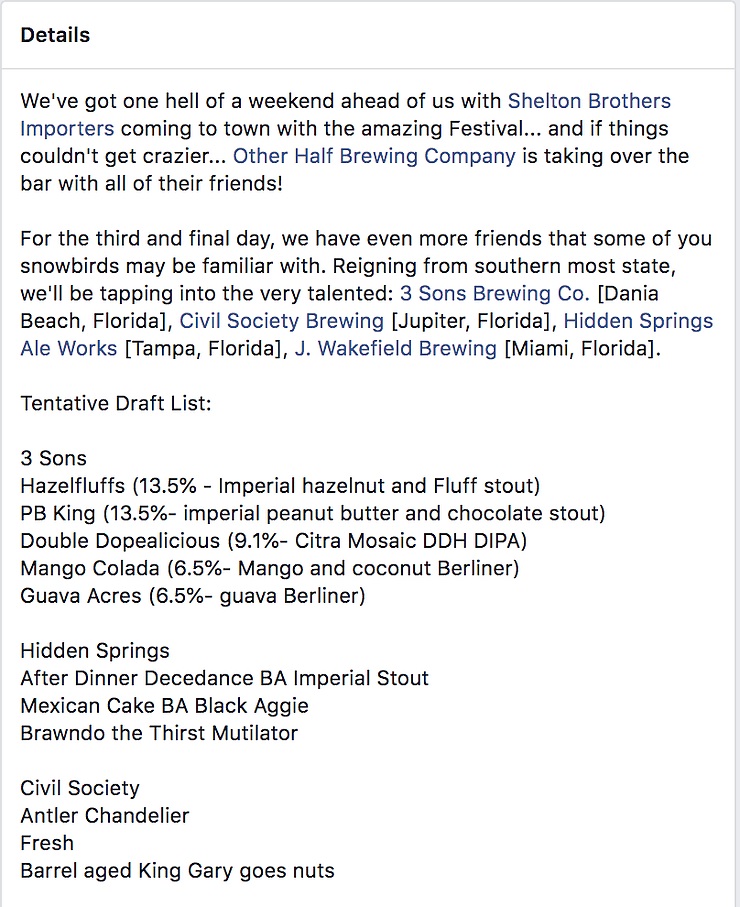
Task: Click After Dinner Decedance BA Imperial Stout
Action: click(224, 678)
